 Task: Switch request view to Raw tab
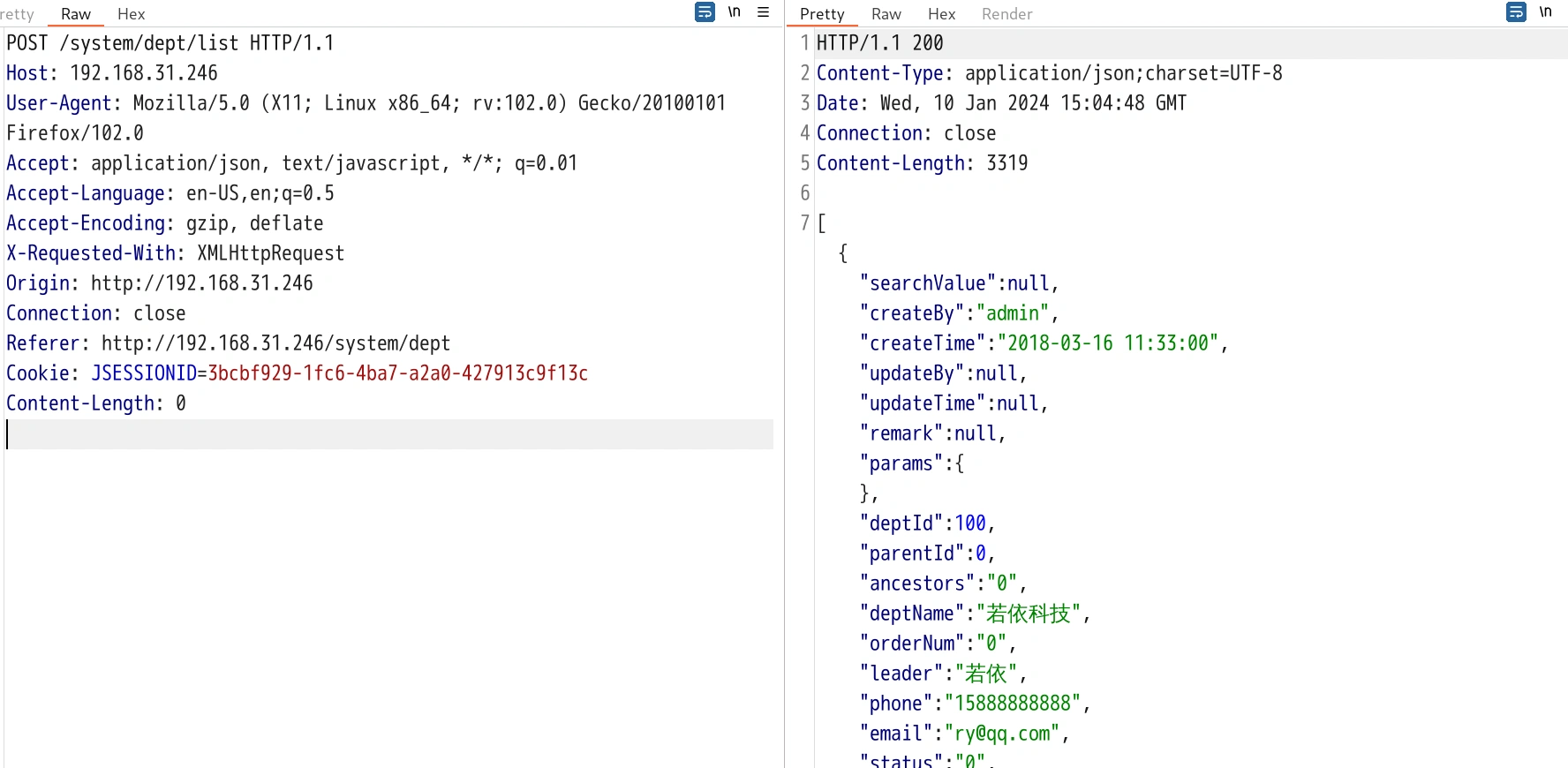tap(76, 14)
